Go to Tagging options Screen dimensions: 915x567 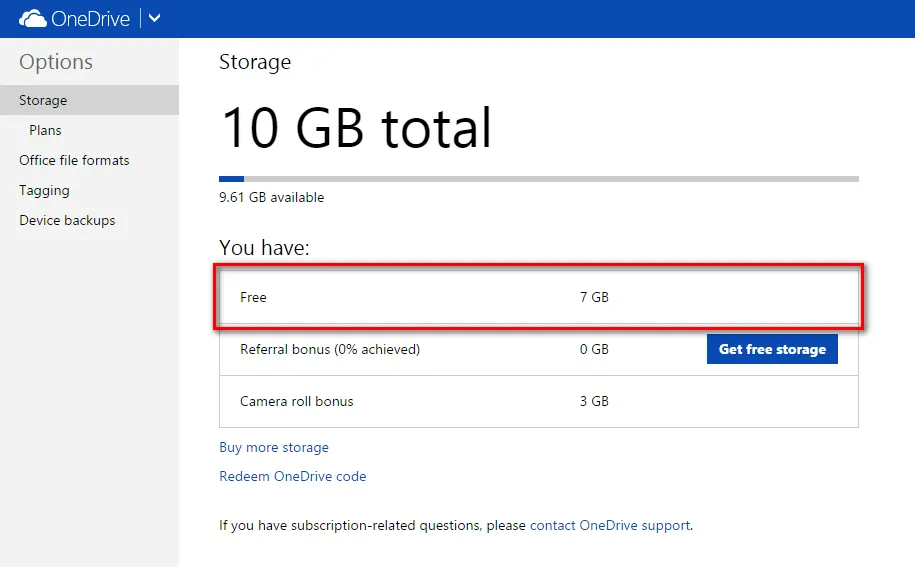click(x=44, y=190)
